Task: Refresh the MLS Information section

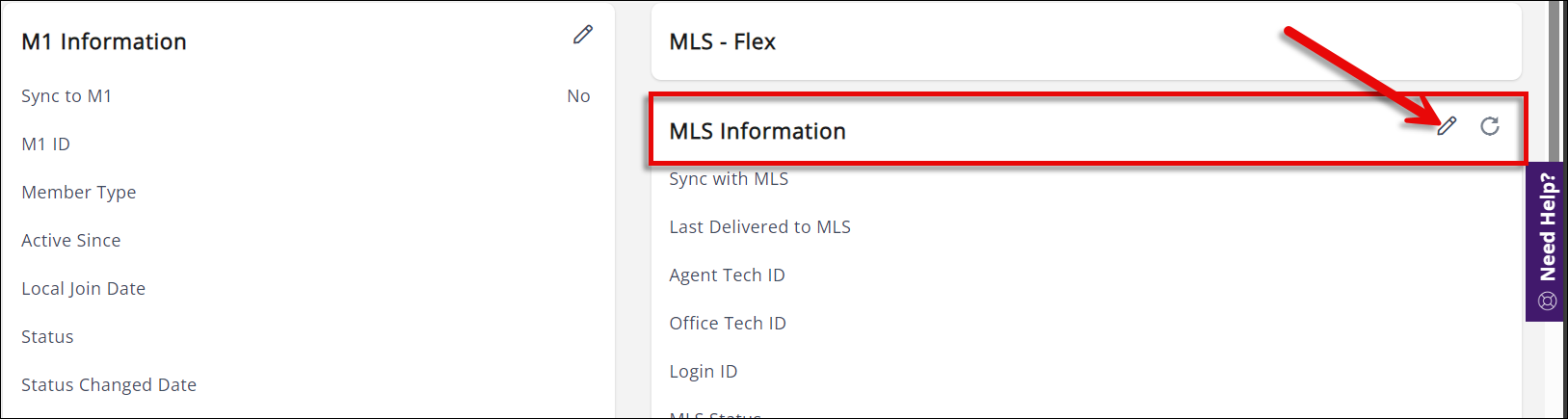Action: tap(1490, 126)
